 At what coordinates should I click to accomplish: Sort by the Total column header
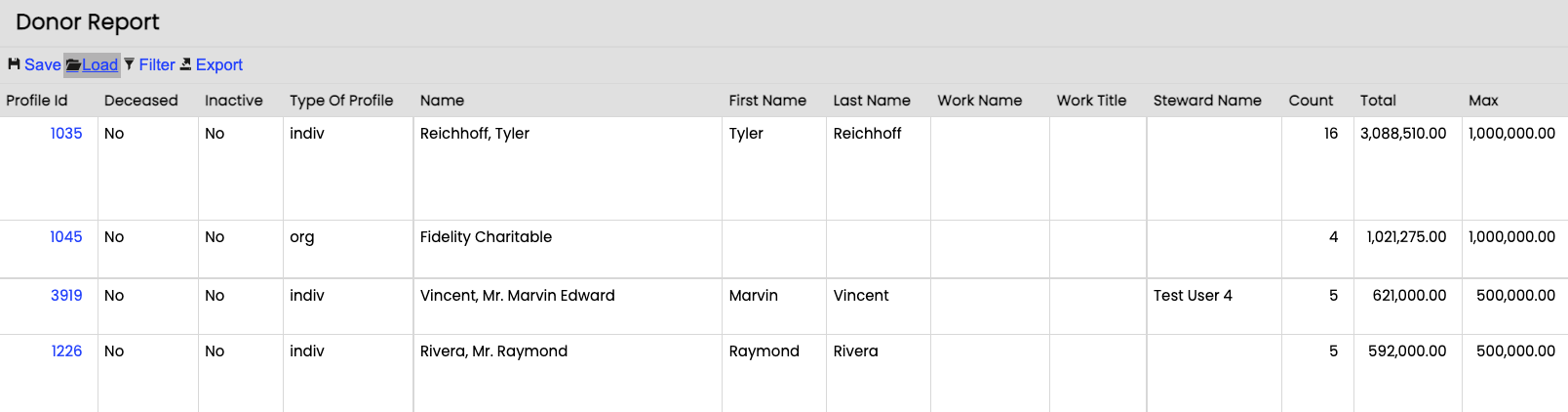(1378, 100)
